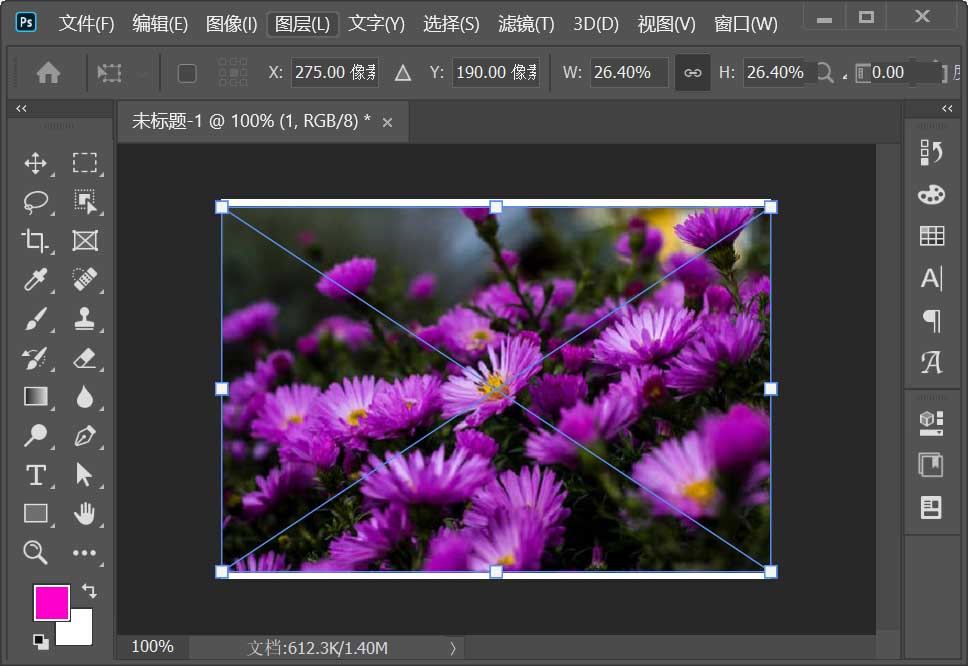Select the Crop tool
Image resolution: width=968 pixels, height=666 pixels.
point(36,240)
